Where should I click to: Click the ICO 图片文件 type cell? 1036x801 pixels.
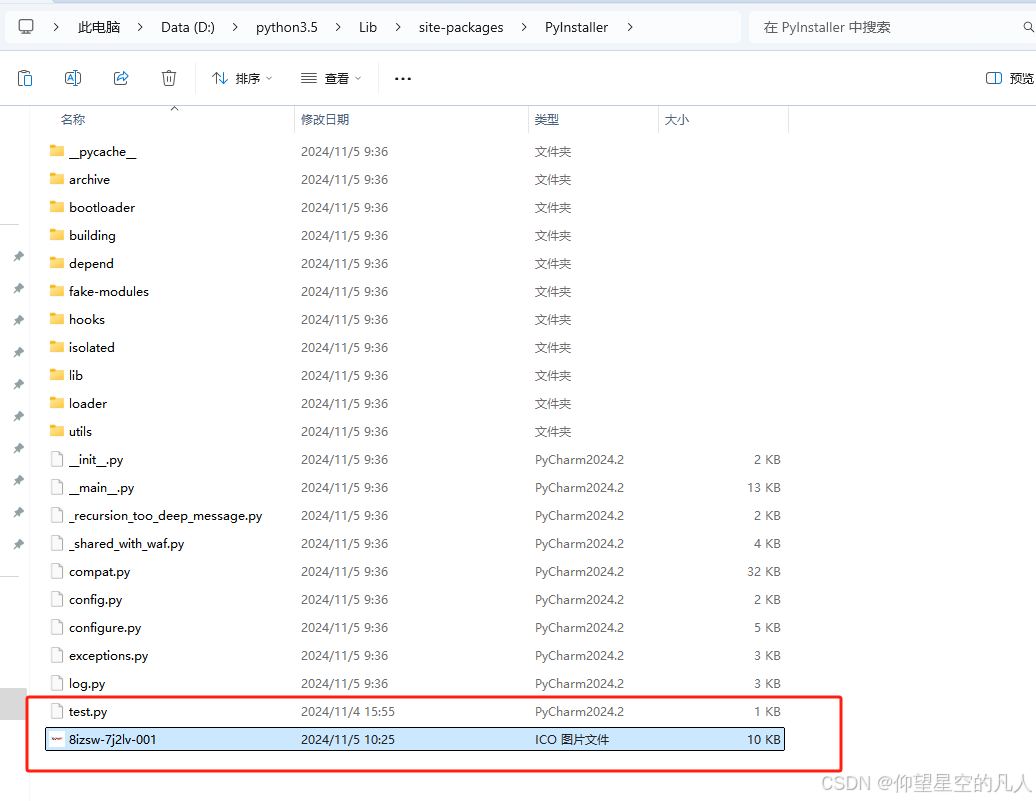[572, 740]
